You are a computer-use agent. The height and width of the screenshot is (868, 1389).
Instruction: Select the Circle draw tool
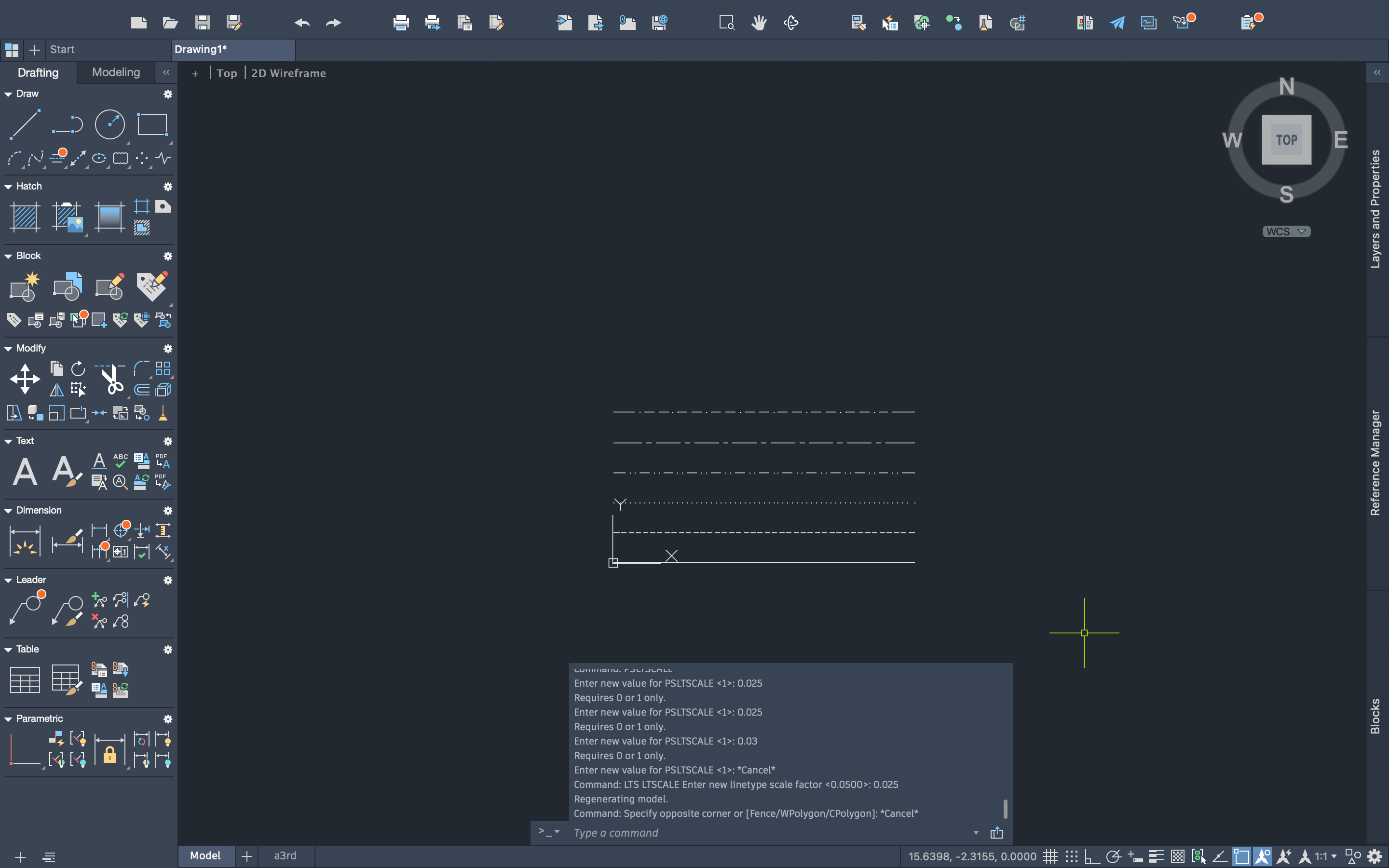109,124
